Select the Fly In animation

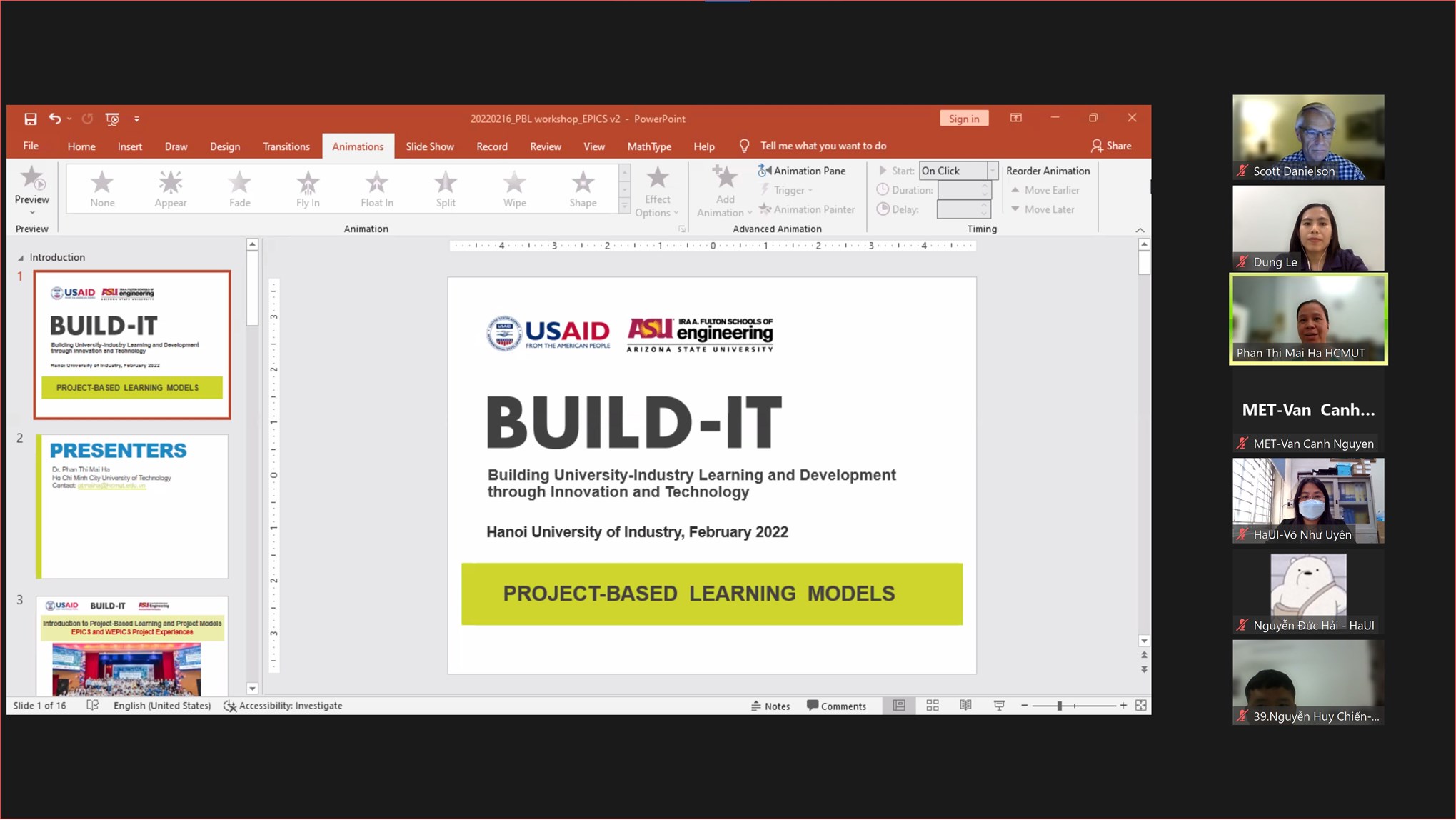coord(307,188)
